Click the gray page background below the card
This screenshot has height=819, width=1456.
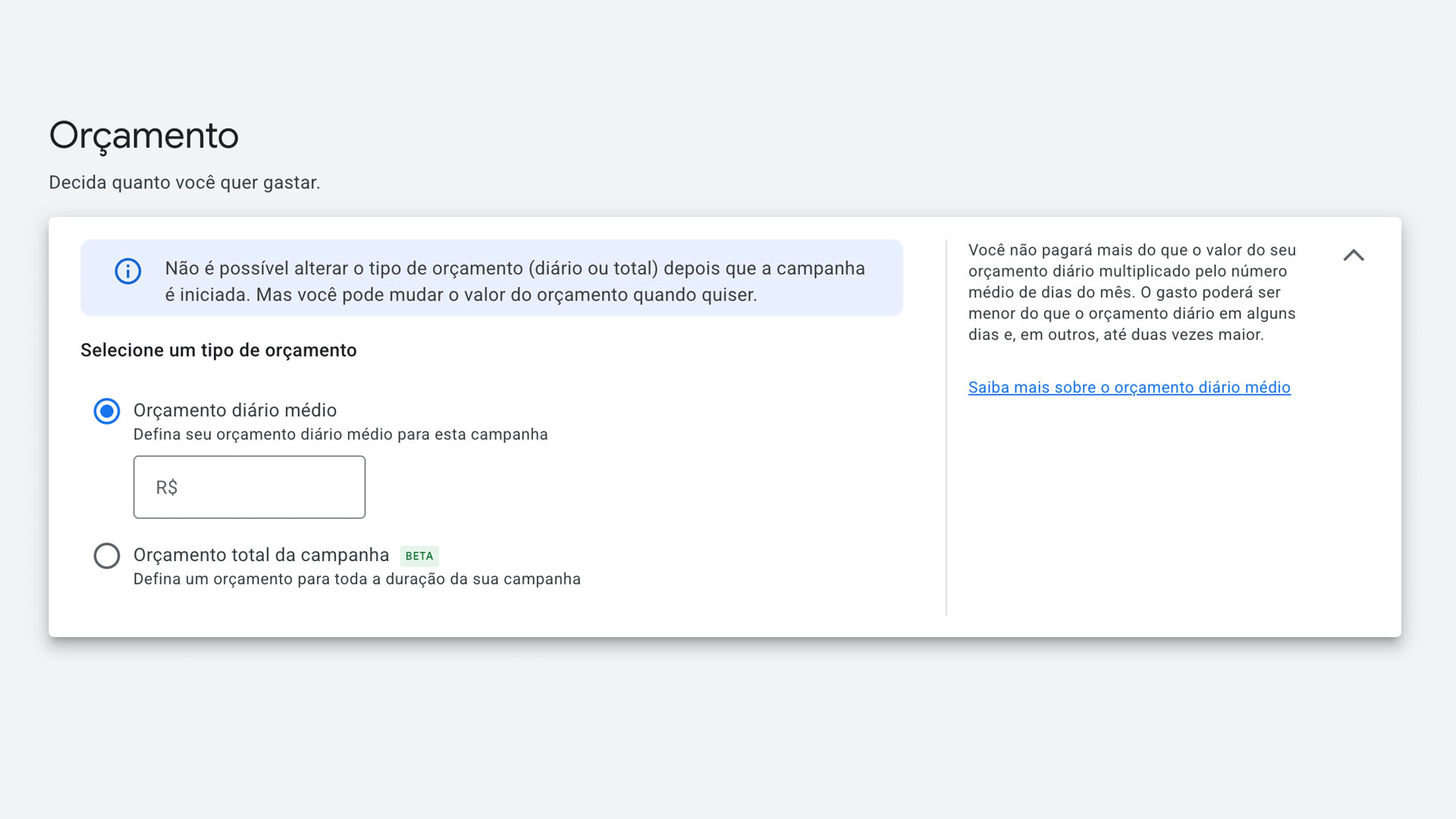point(728,728)
